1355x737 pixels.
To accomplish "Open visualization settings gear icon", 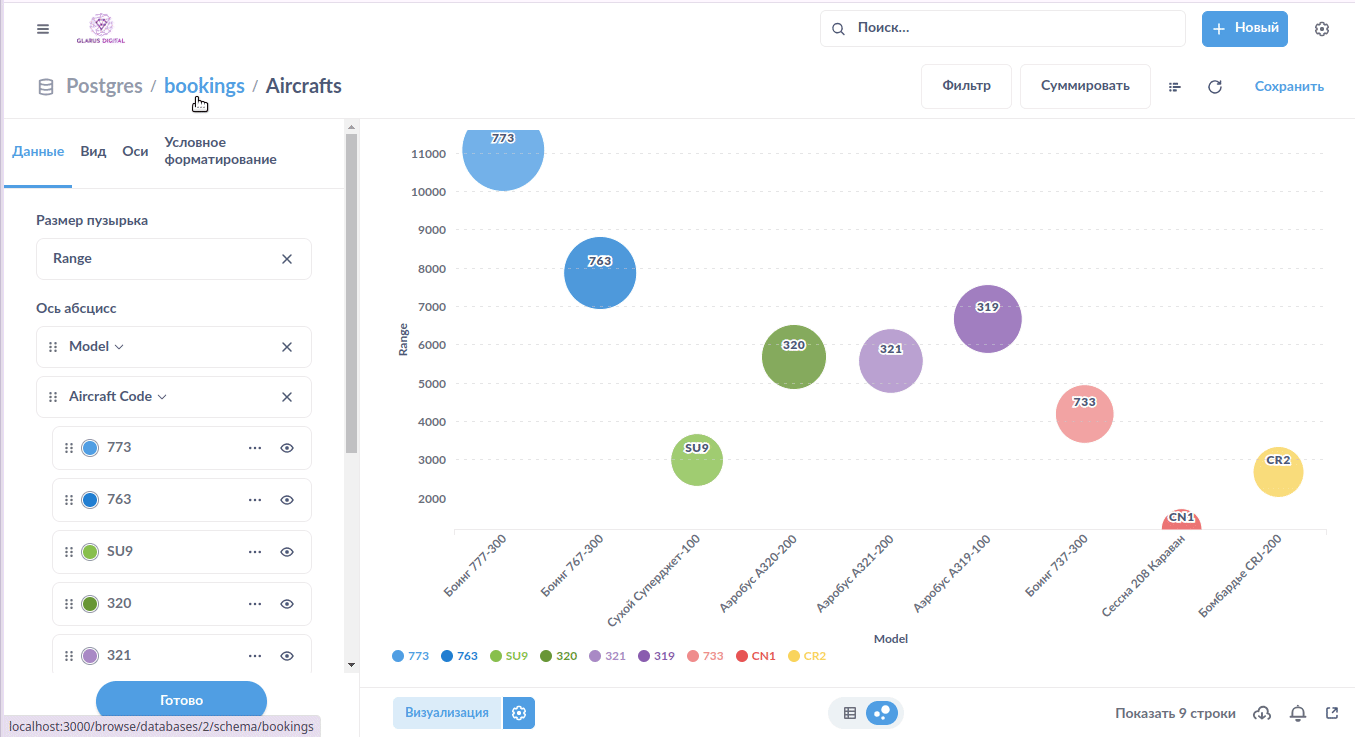I will (518, 713).
